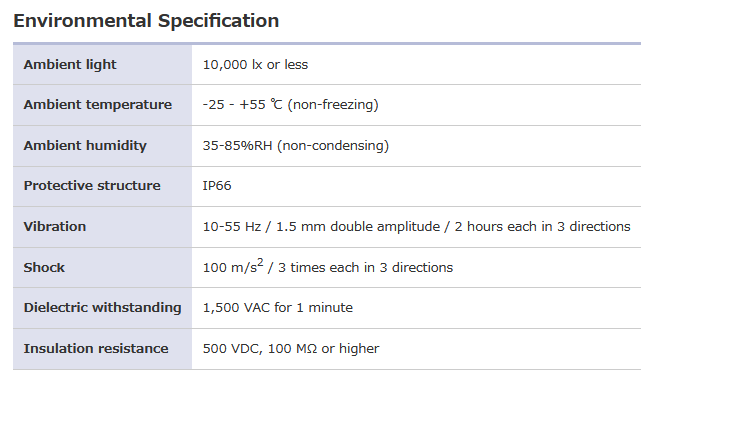
Task: Select the Ambient light row label
Action: [x=70, y=65]
